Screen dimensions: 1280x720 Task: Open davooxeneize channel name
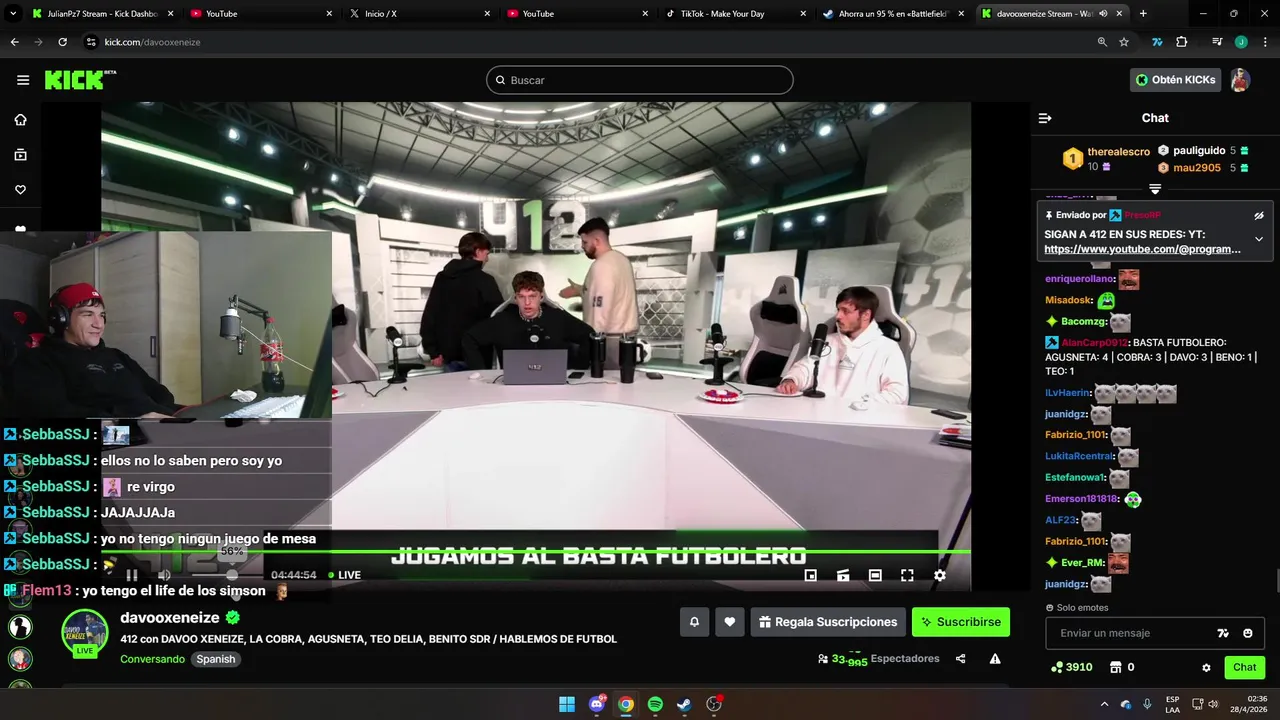[170, 618]
